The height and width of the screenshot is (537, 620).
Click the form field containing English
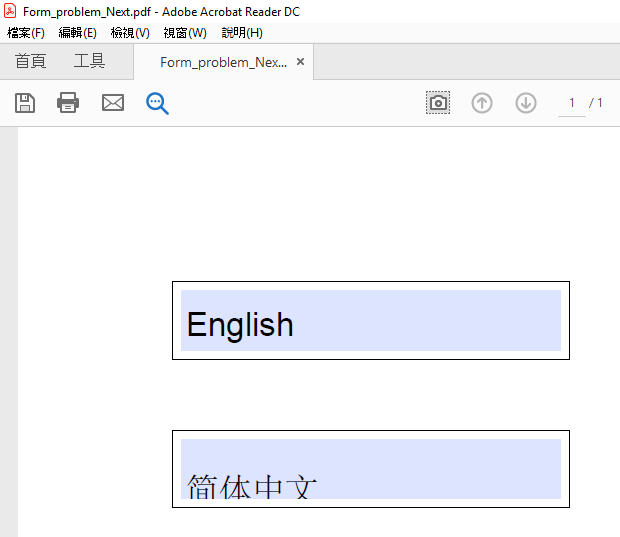click(x=370, y=321)
